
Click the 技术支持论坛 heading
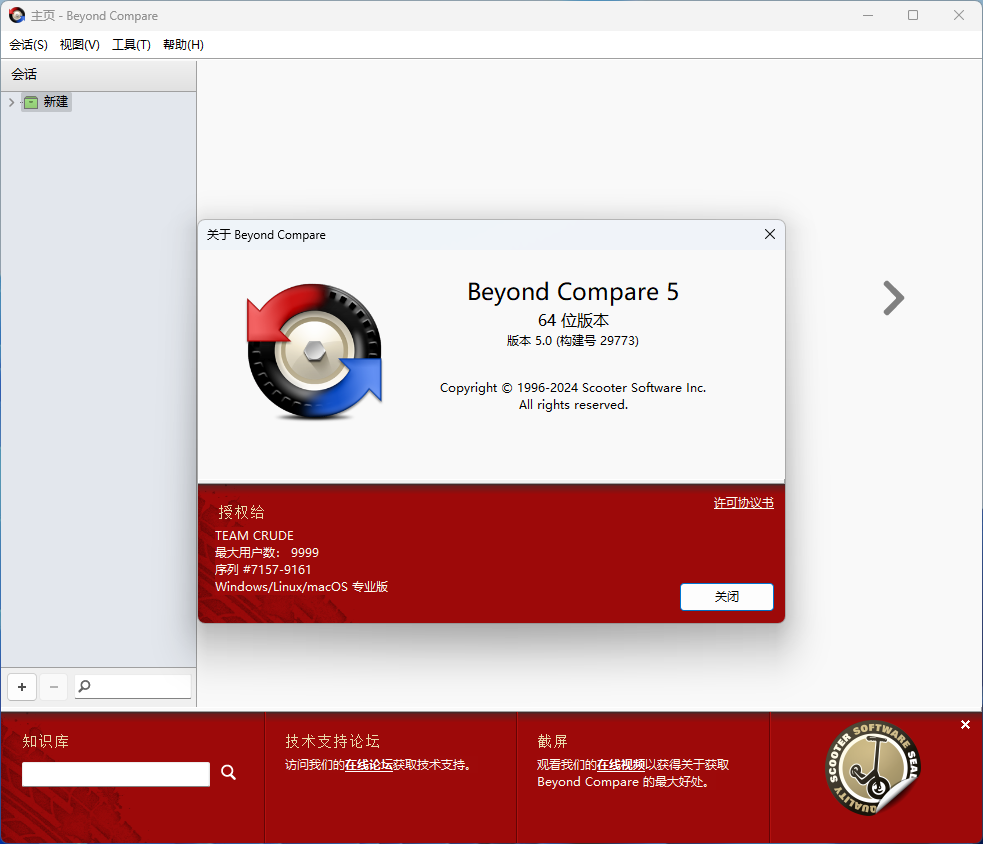pos(333,741)
